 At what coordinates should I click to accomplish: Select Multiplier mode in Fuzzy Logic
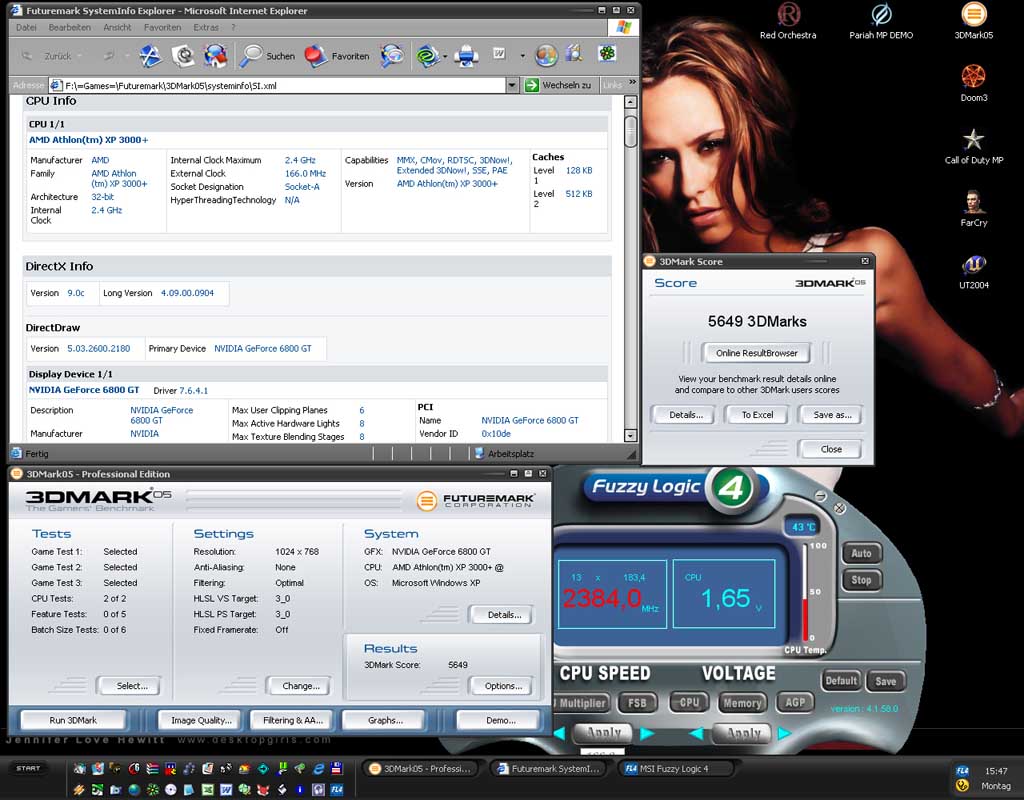coord(581,703)
